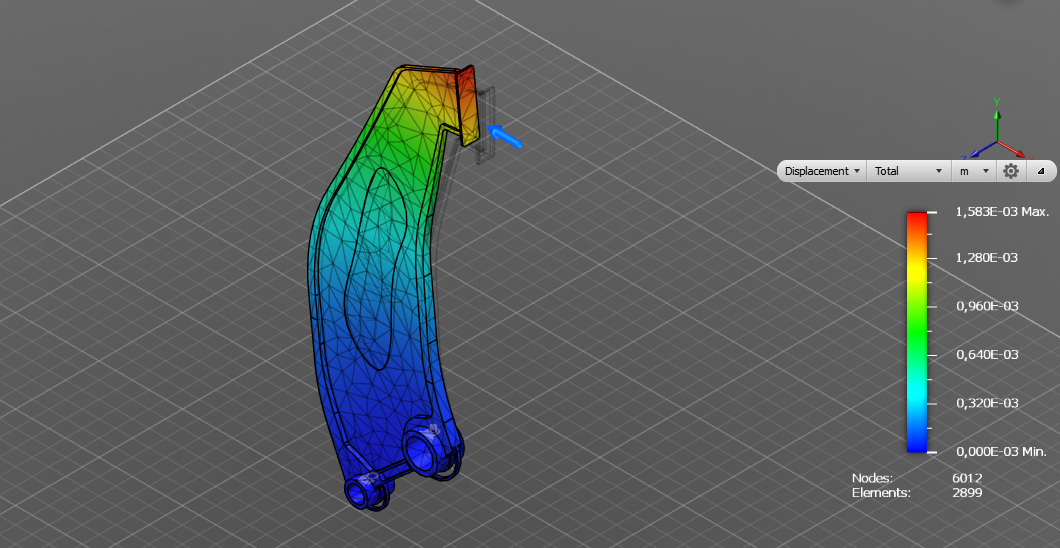The image size is (1060, 548).
Task: Click the 1,583E-03 Max. legend value
Action: (1002, 211)
